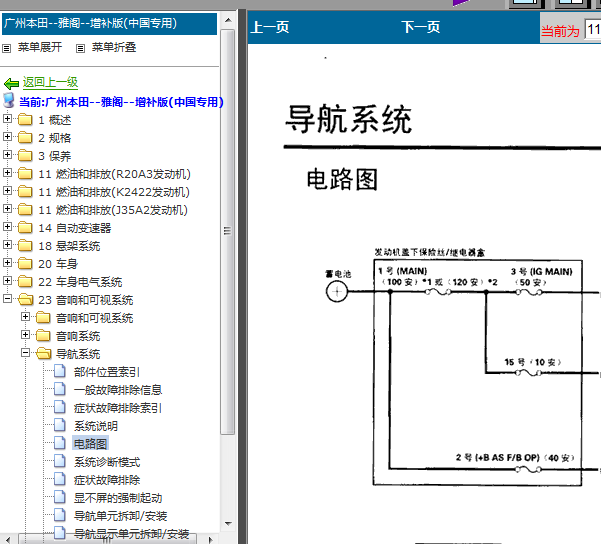The height and width of the screenshot is (544, 601).
Task: Expand the 1 概述 tree node
Action: tap(7, 118)
